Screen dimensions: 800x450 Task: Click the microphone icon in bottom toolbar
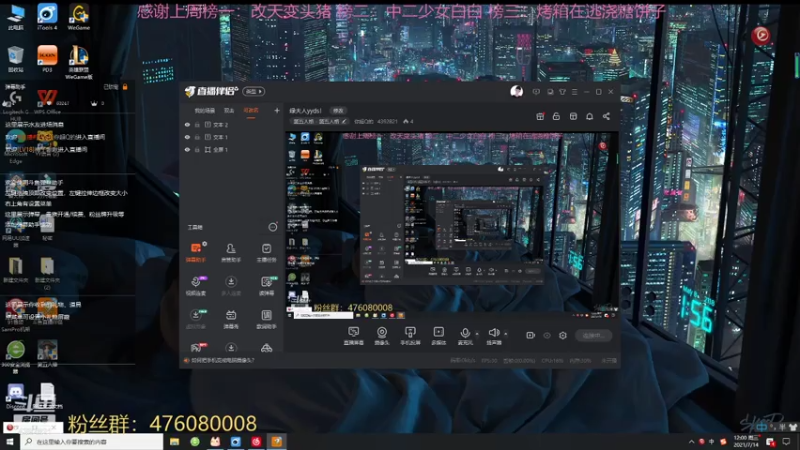pos(465,333)
